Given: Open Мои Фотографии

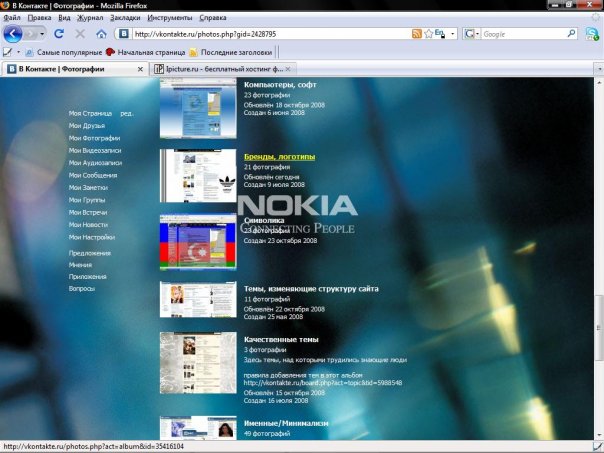Looking at the screenshot, I should tap(94, 138).
